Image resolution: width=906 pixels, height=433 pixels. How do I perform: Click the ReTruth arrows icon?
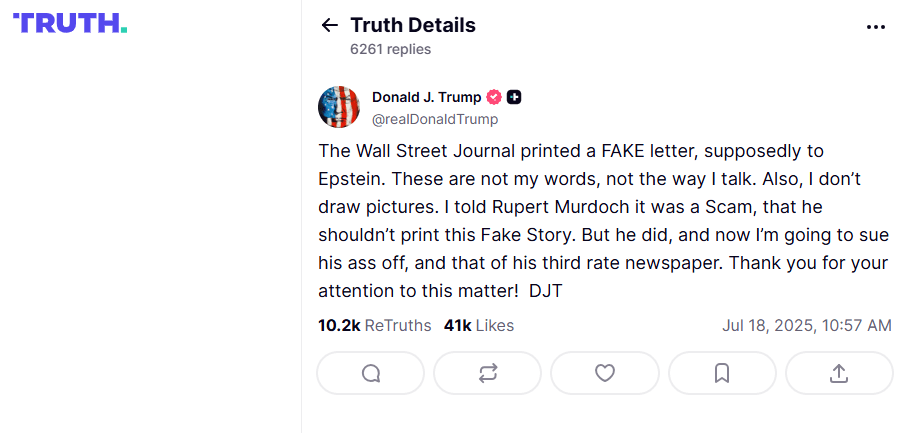488,373
